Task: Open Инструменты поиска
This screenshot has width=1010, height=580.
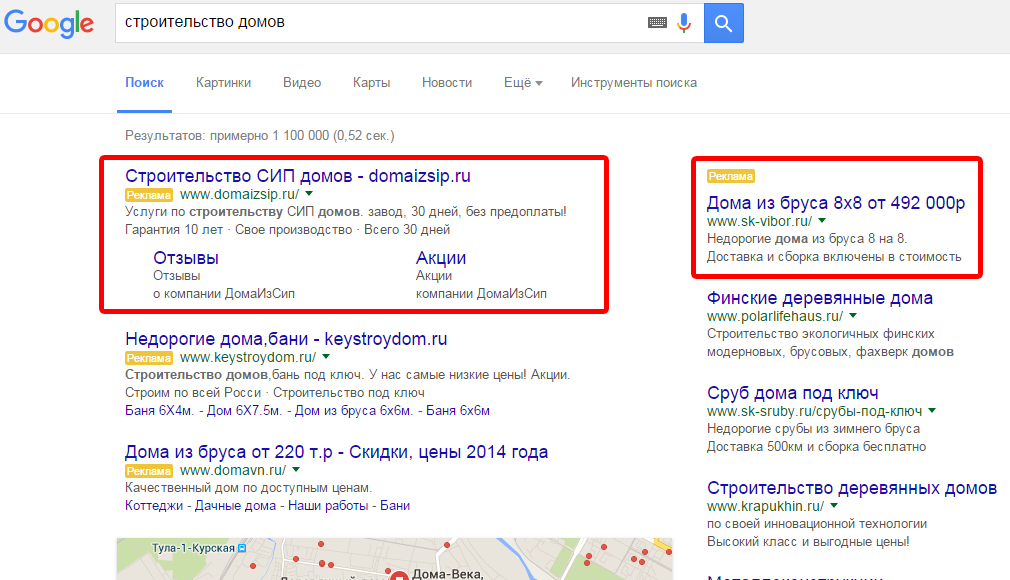Action: [x=634, y=83]
